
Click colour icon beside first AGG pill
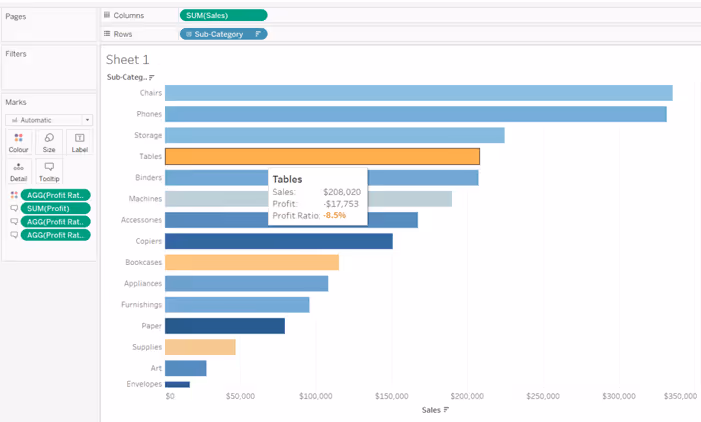click(14, 195)
